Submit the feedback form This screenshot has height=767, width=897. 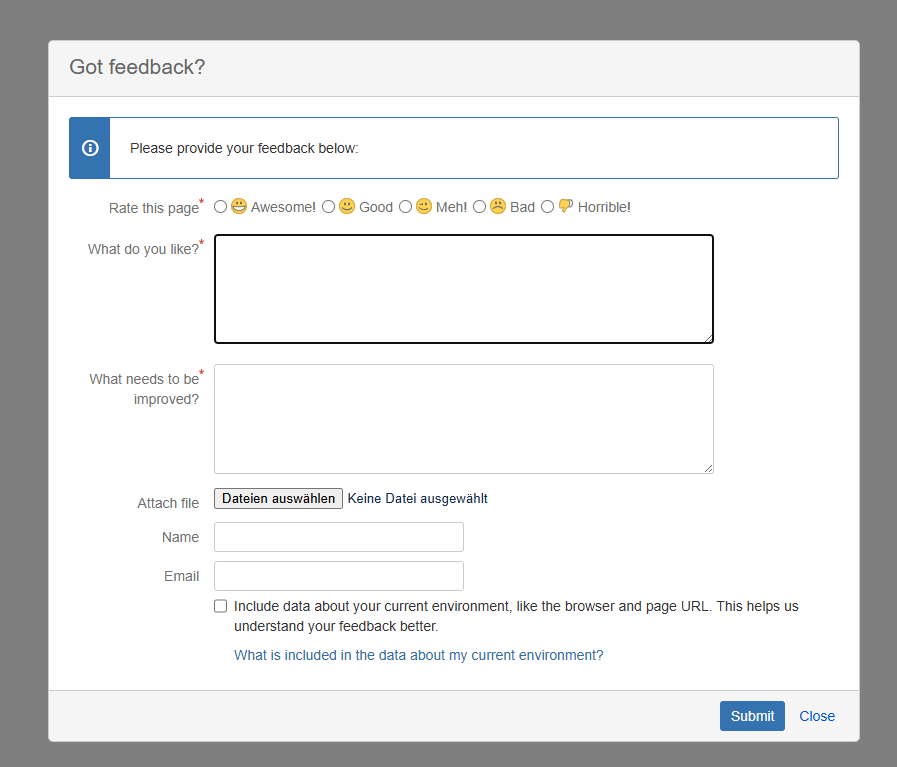point(752,716)
